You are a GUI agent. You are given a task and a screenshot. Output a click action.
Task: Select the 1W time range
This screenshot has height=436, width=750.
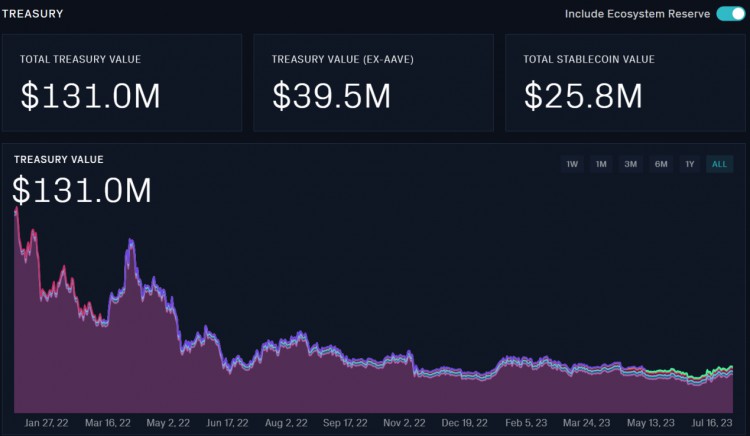tap(572, 164)
